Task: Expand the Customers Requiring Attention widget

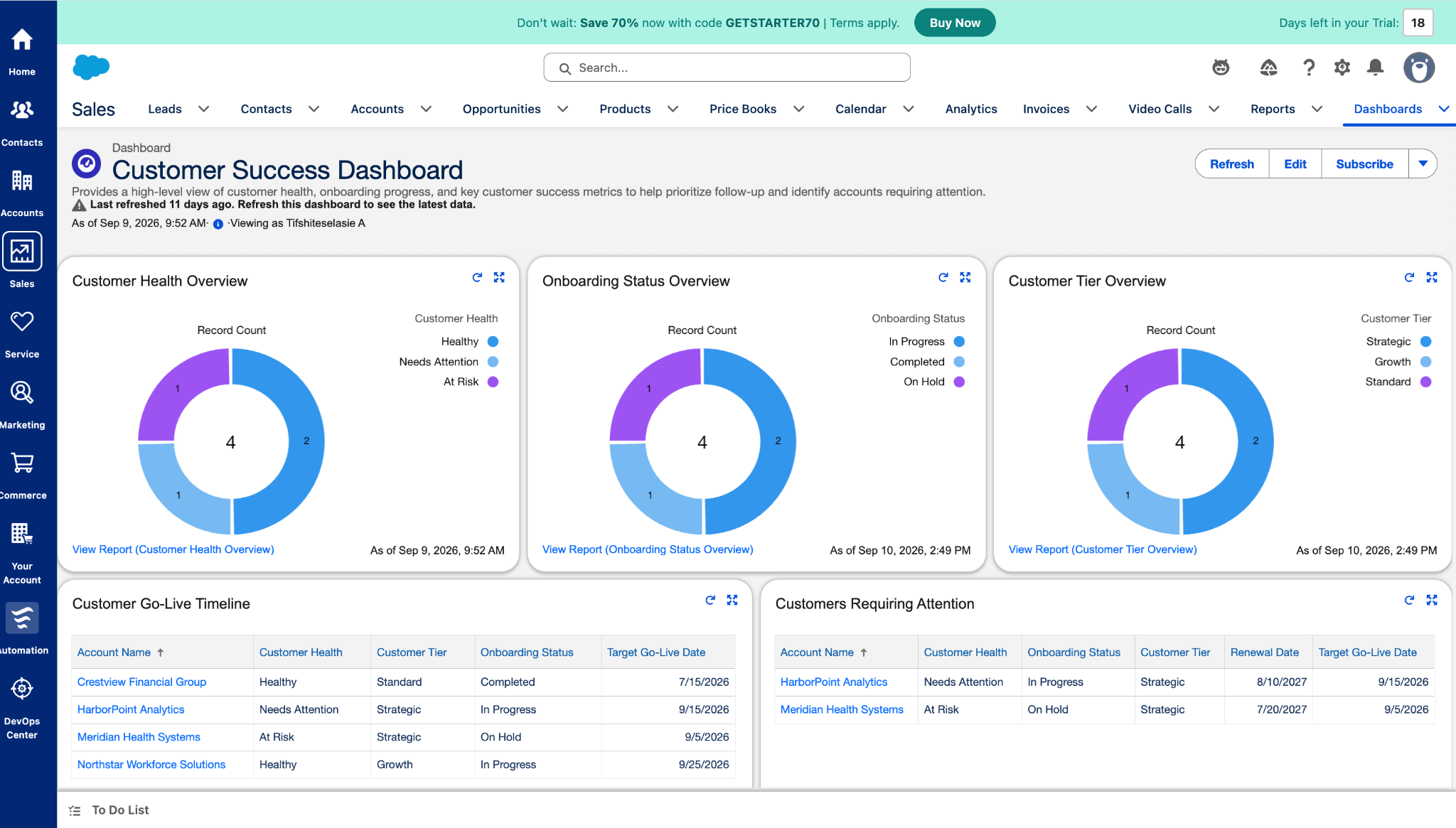Action: 1432,600
